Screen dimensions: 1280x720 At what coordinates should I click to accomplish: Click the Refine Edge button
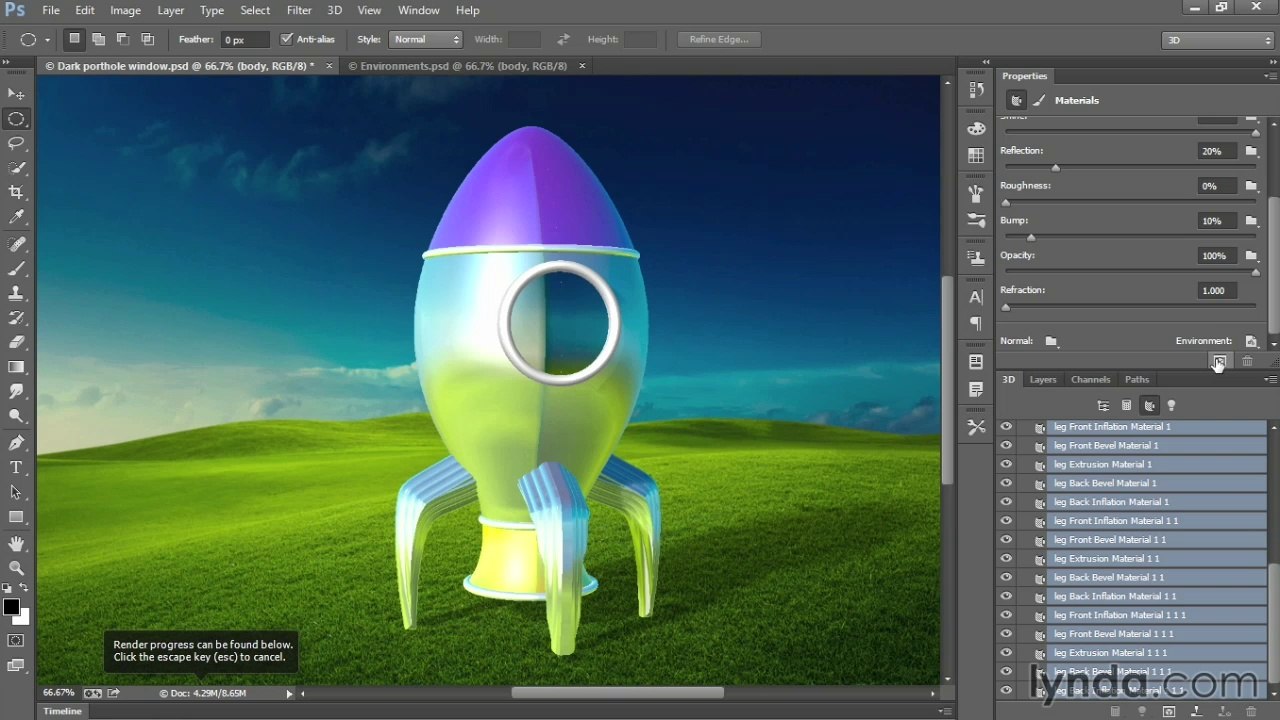coord(719,39)
